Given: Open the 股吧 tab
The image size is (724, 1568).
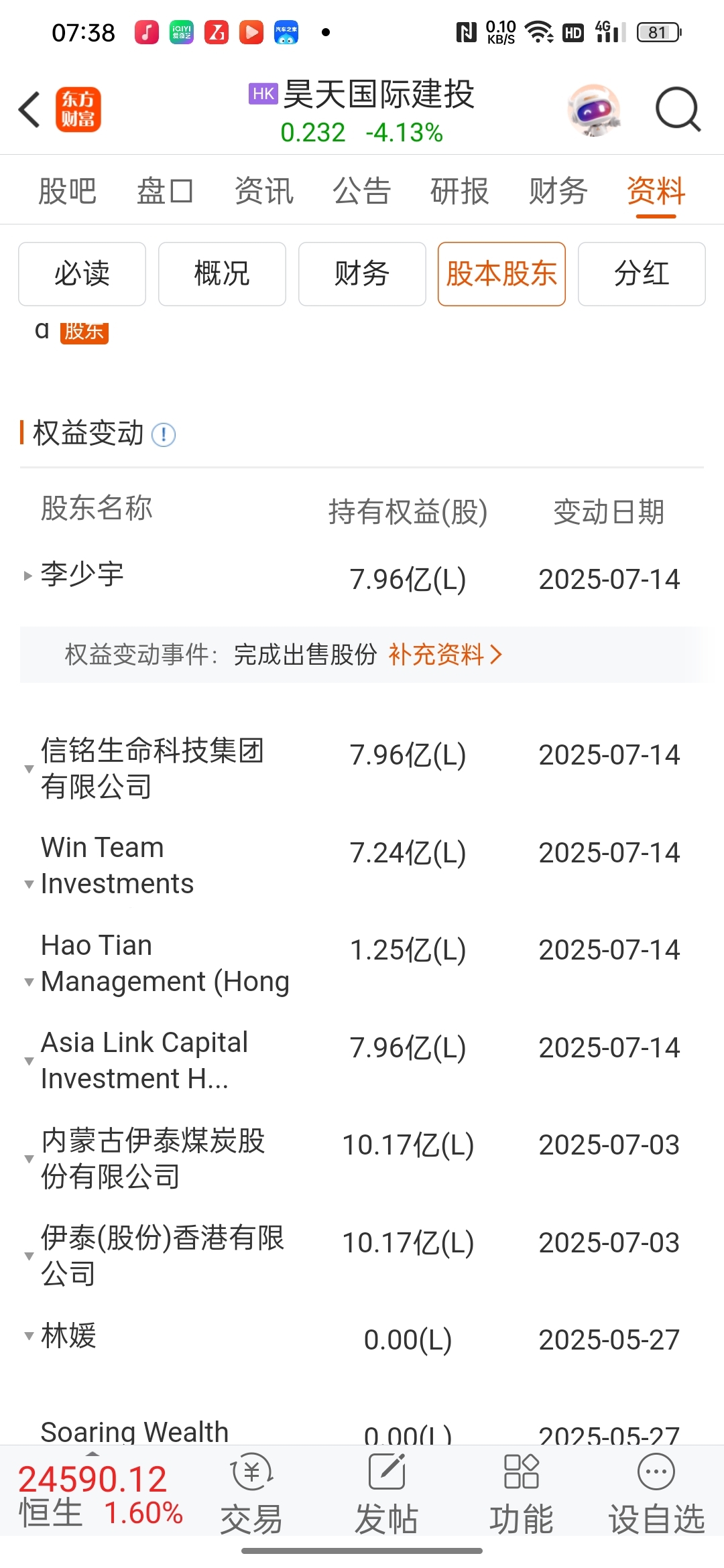Looking at the screenshot, I should click(x=68, y=191).
